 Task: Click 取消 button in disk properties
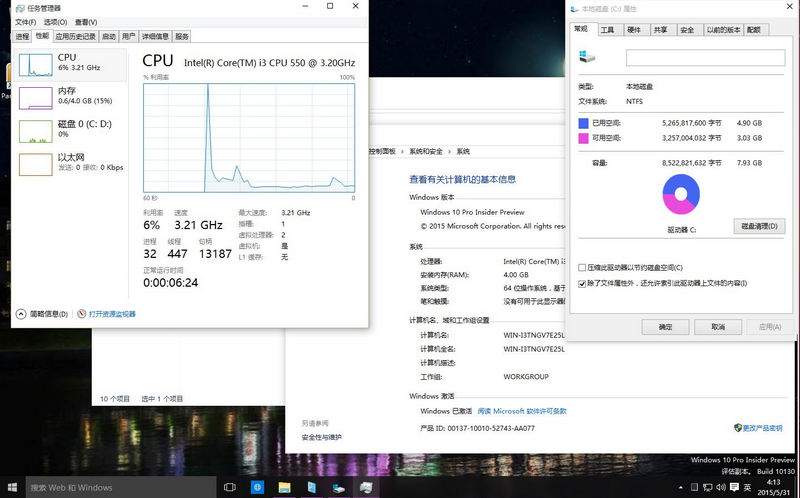(718, 327)
